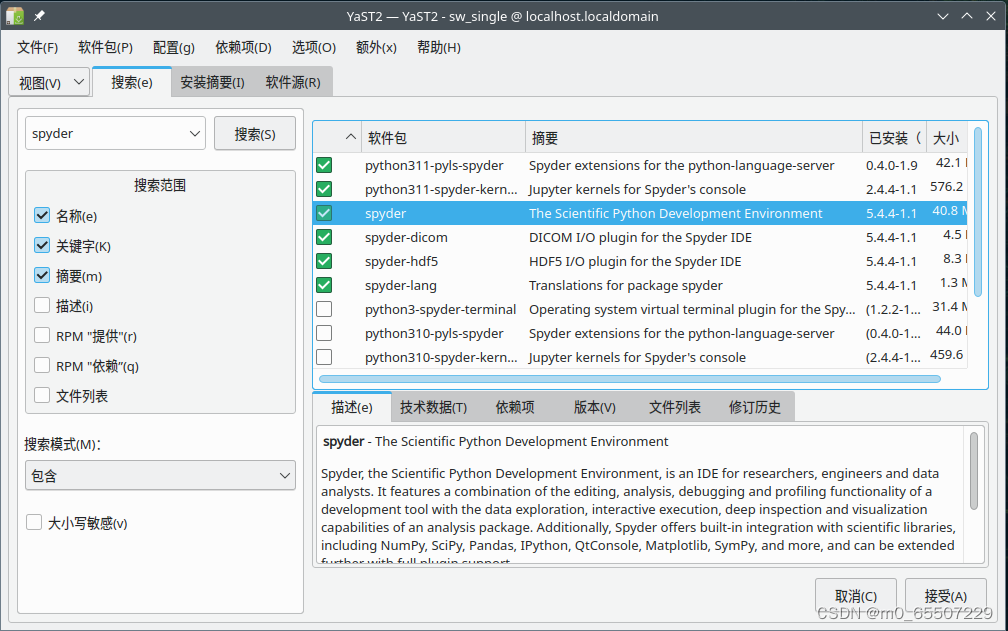
Task: Select the python3-spyder-terminal package row
Action: coord(640,309)
